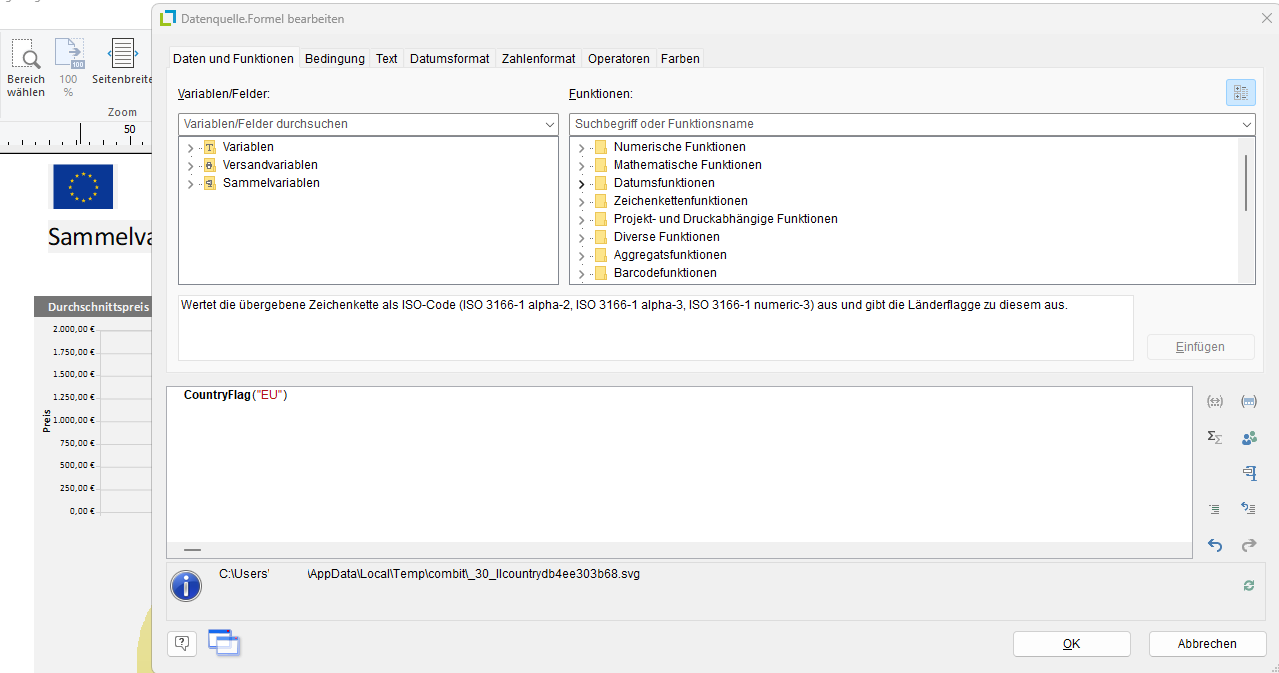Expand the Datumsfunktionen folder
1279x673 pixels.
coord(581,184)
